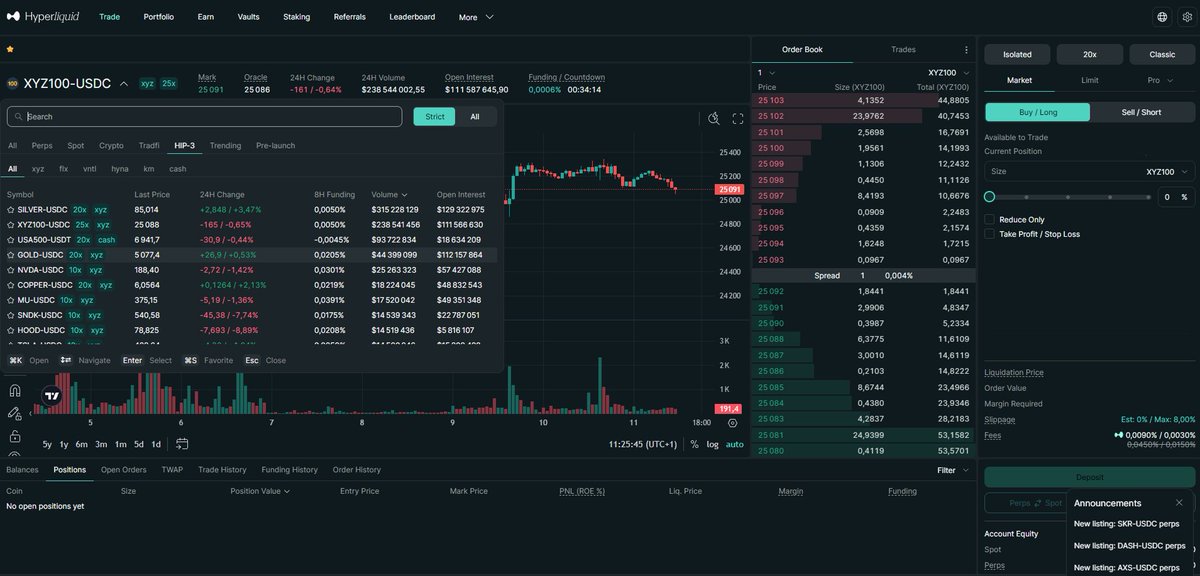Open the SKR-USDC perps listing announcement
Viewport: 1200px width, 576px height.
click(1126, 523)
